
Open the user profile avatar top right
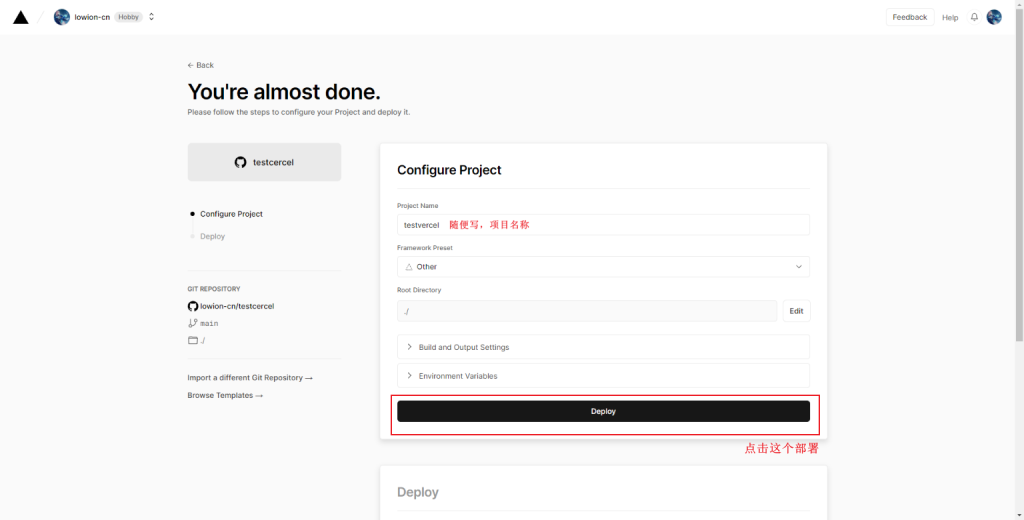(994, 17)
